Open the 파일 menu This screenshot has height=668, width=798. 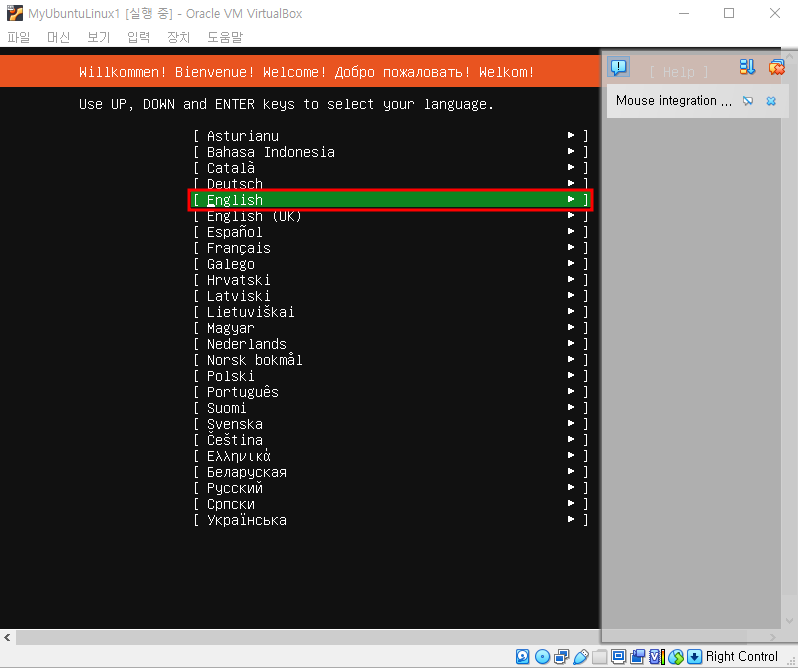click(x=19, y=37)
